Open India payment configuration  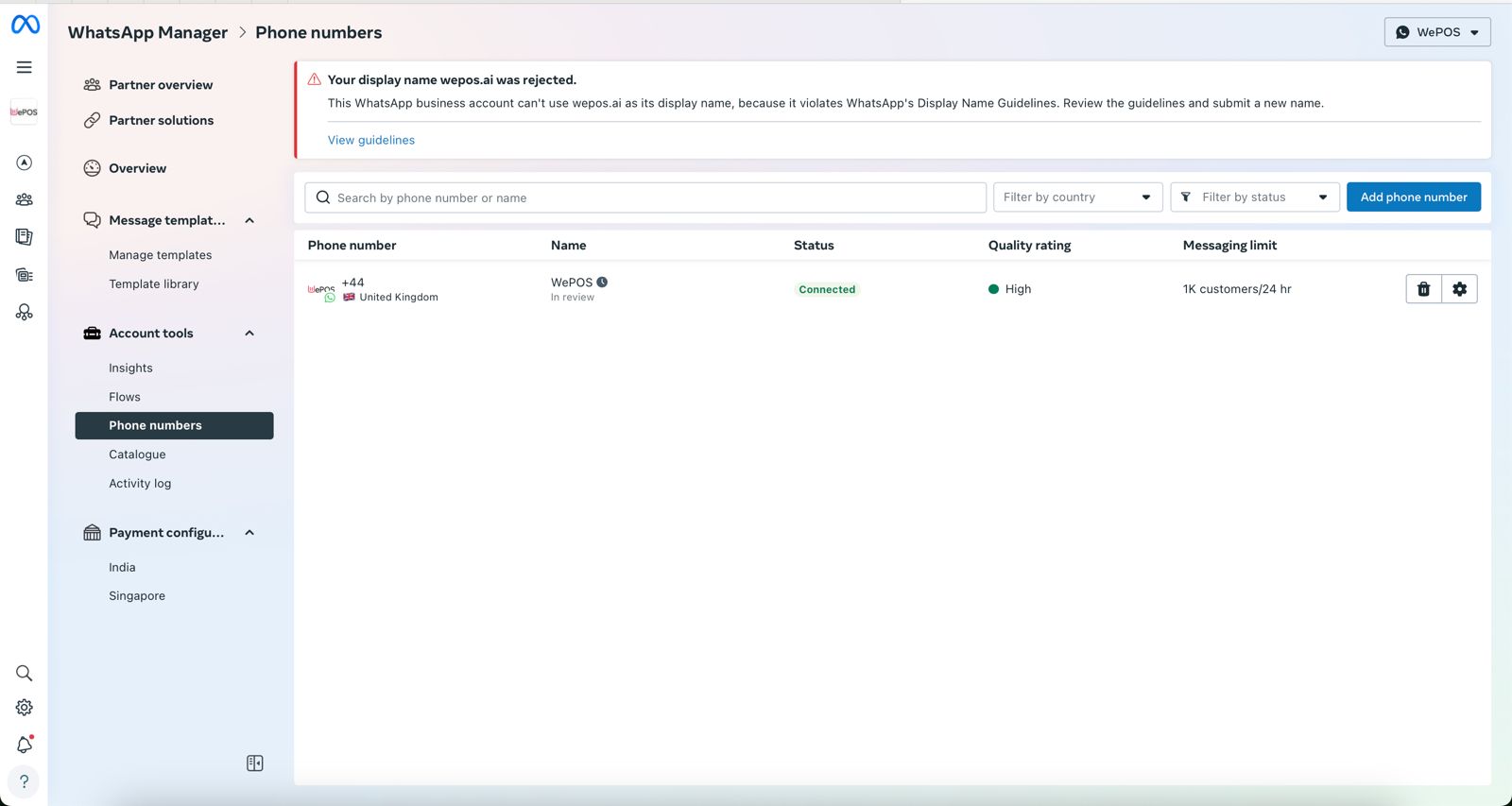click(x=122, y=567)
